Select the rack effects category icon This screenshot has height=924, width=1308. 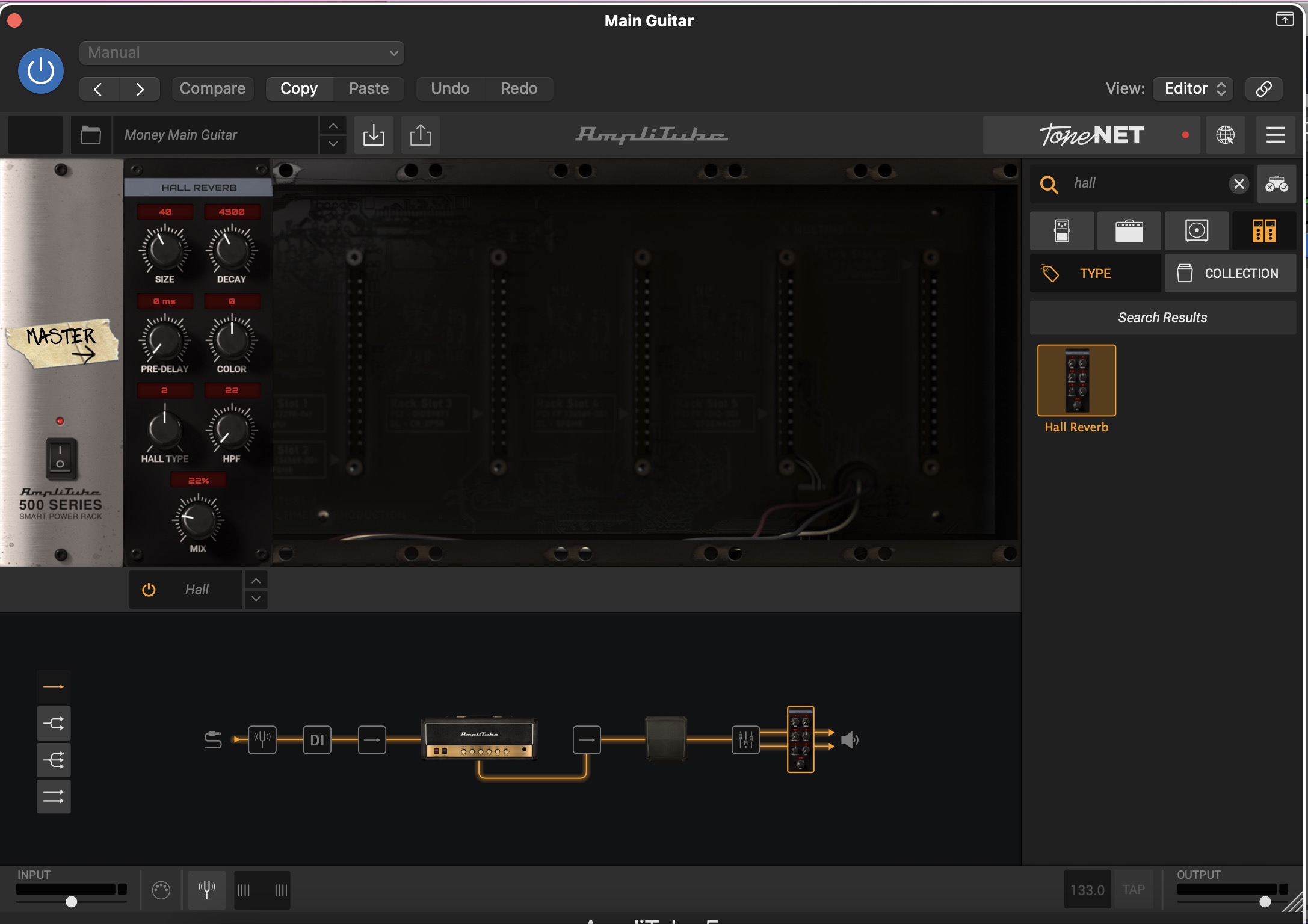(1264, 230)
